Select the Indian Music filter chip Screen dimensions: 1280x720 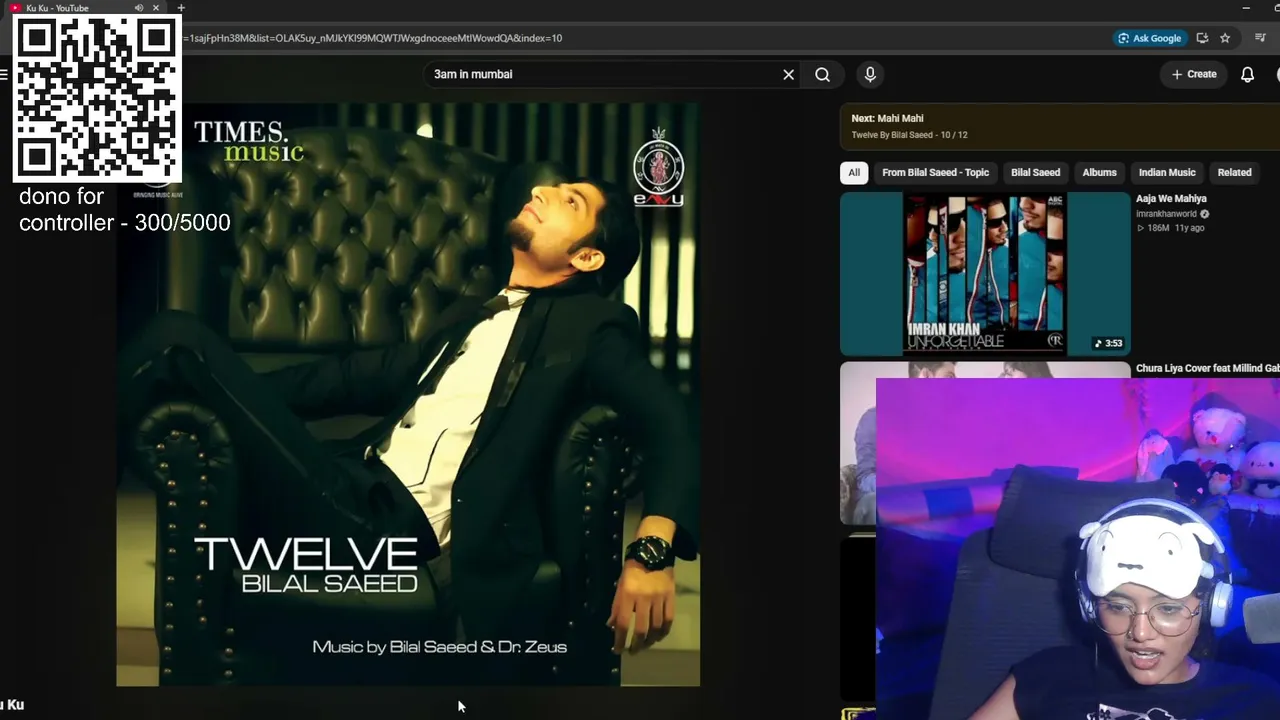click(x=1167, y=172)
